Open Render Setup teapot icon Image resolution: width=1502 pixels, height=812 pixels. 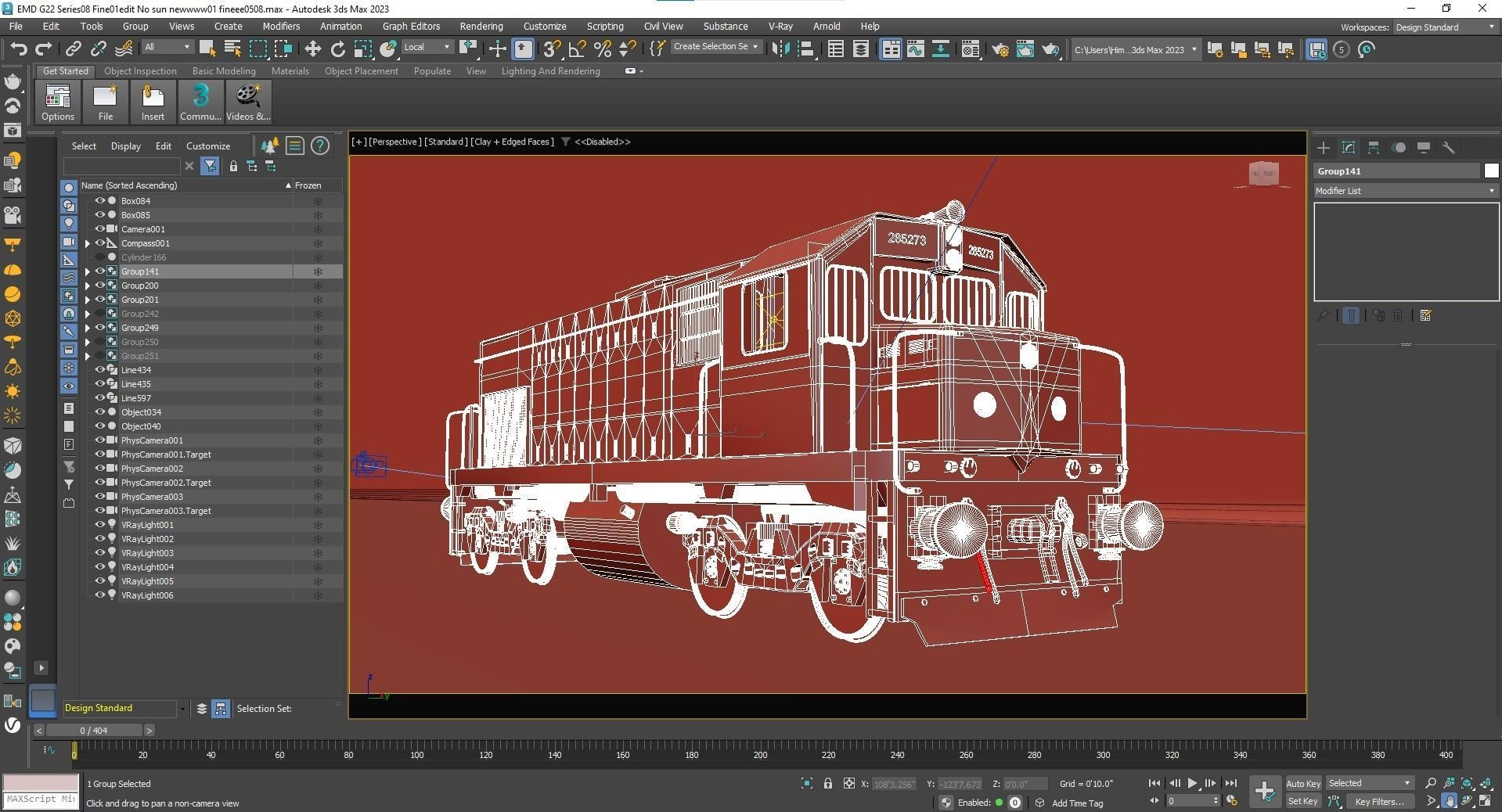pyautogui.click(x=1000, y=49)
